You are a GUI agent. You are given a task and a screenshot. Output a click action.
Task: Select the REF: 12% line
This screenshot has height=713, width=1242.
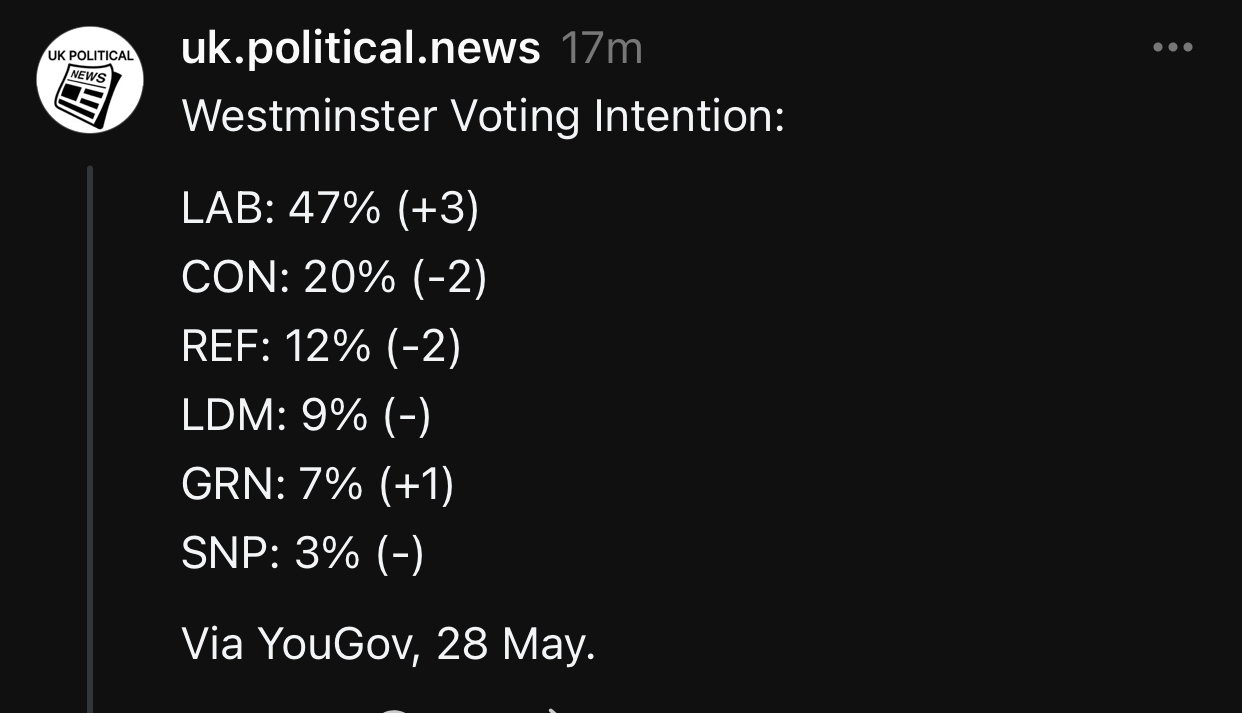coord(320,347)
